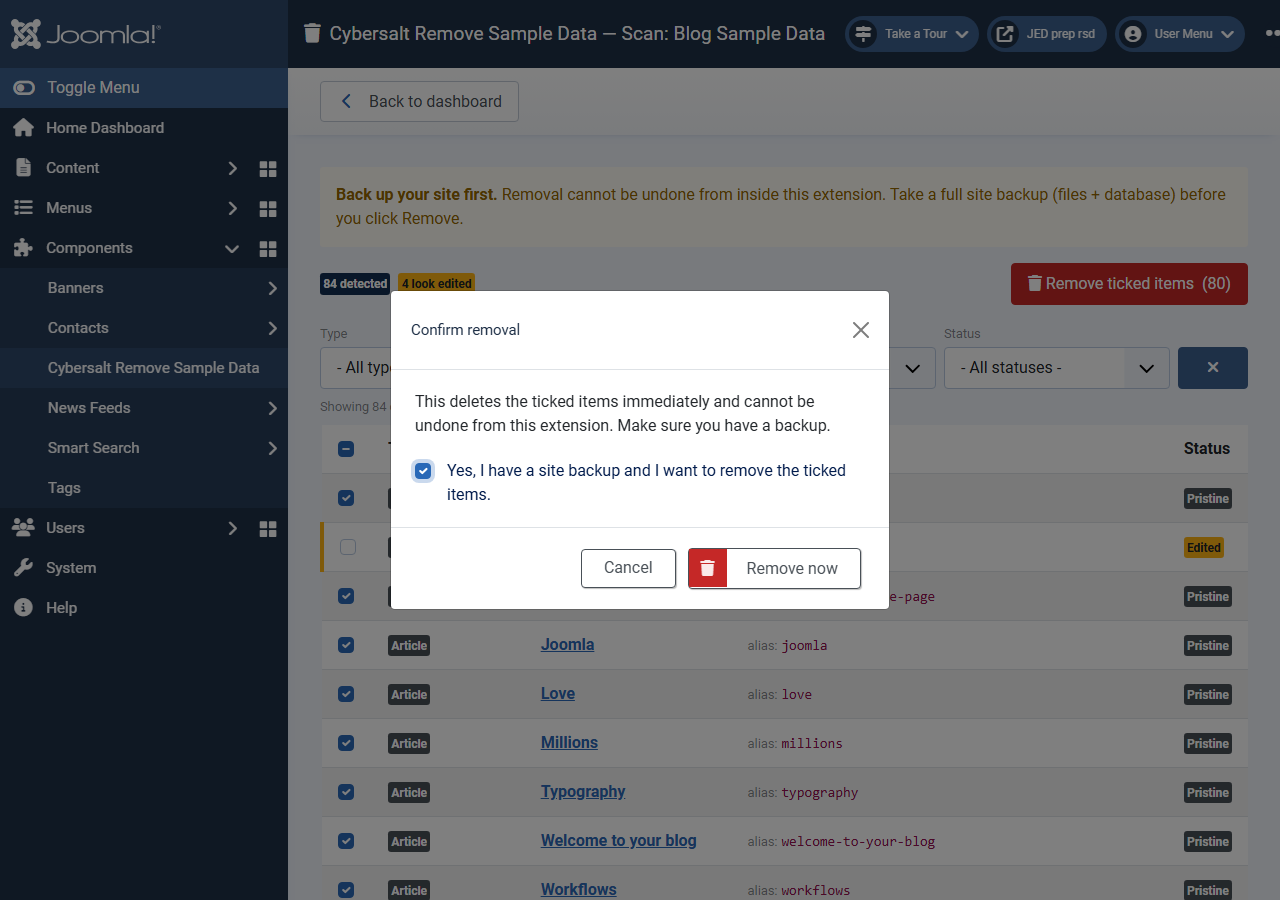Open Cybersalt Remove Sample Data menu item
1280x900 pixels.
[144, 368]
